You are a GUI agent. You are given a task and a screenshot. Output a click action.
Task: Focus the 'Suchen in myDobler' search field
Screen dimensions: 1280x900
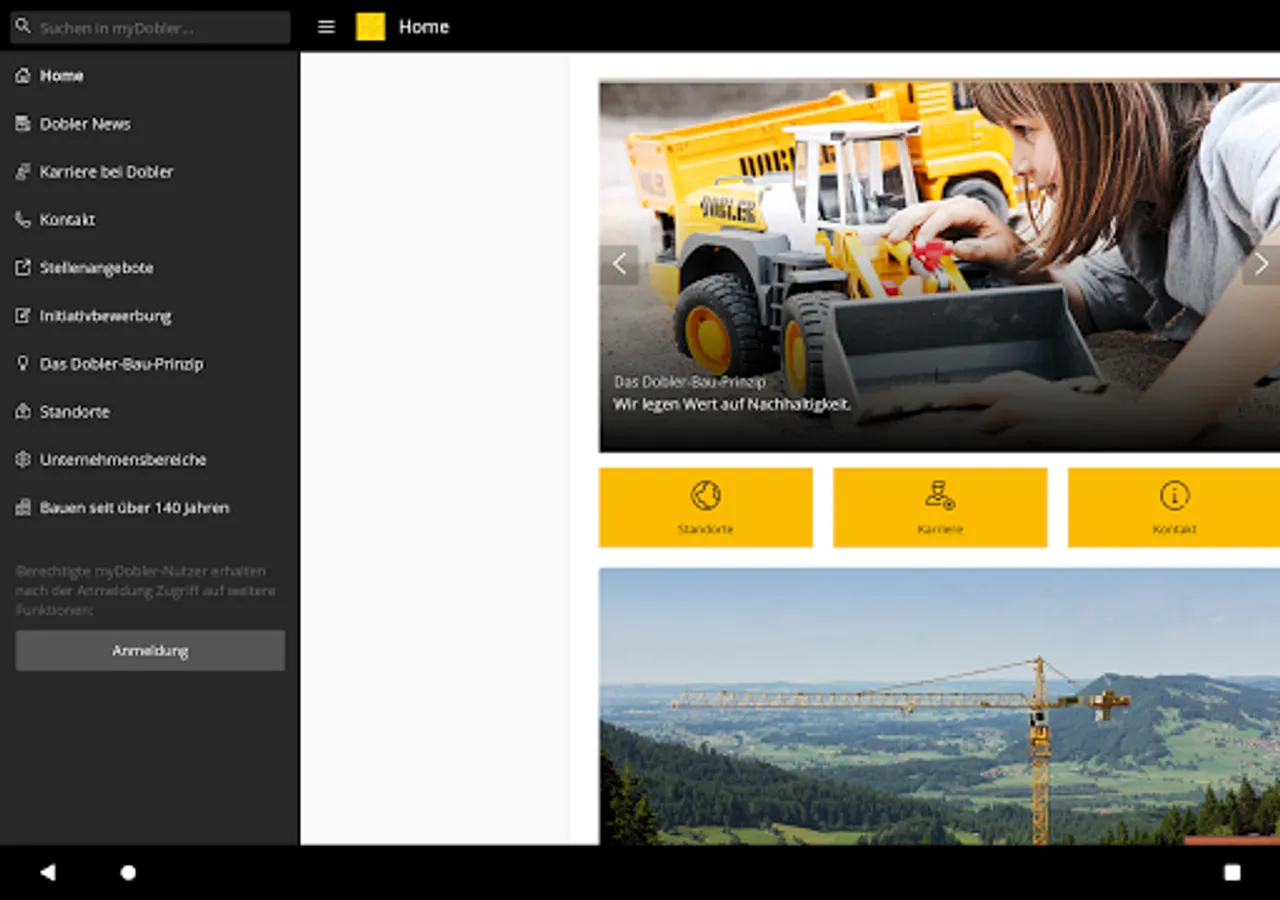click(150, 27)
